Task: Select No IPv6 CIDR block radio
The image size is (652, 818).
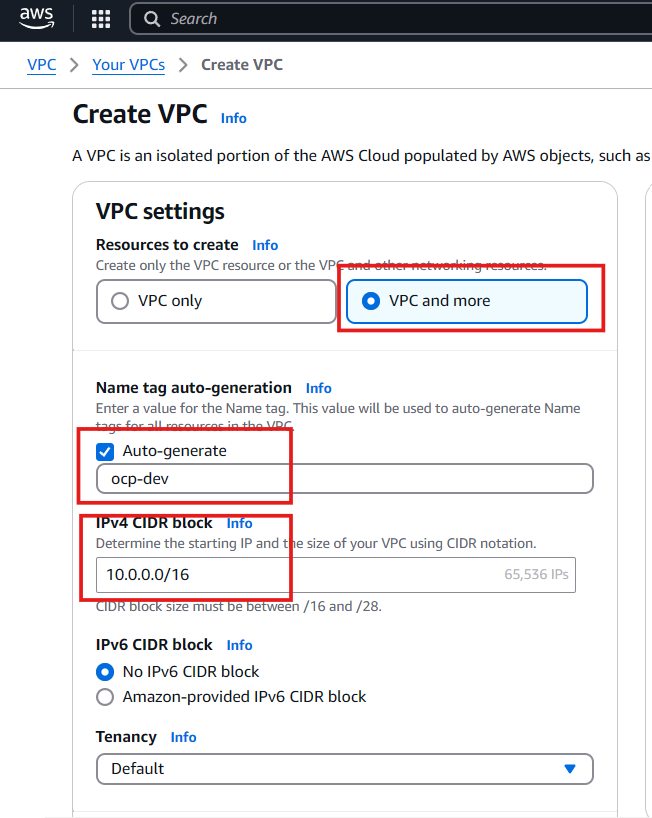Action: [105, 672]
